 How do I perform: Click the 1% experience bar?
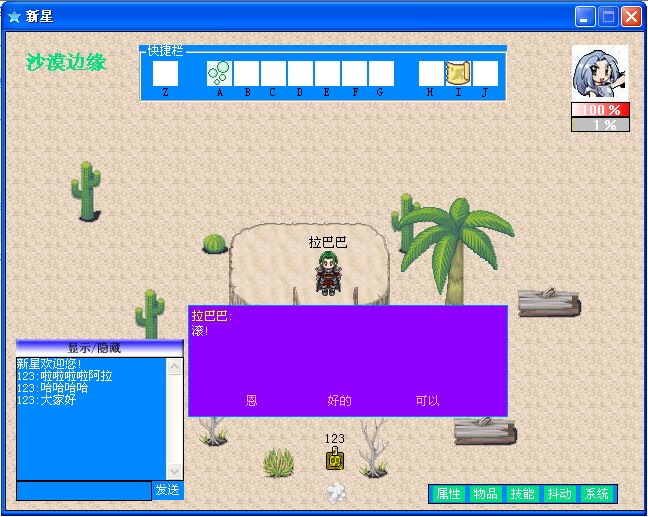click(600, 124)
